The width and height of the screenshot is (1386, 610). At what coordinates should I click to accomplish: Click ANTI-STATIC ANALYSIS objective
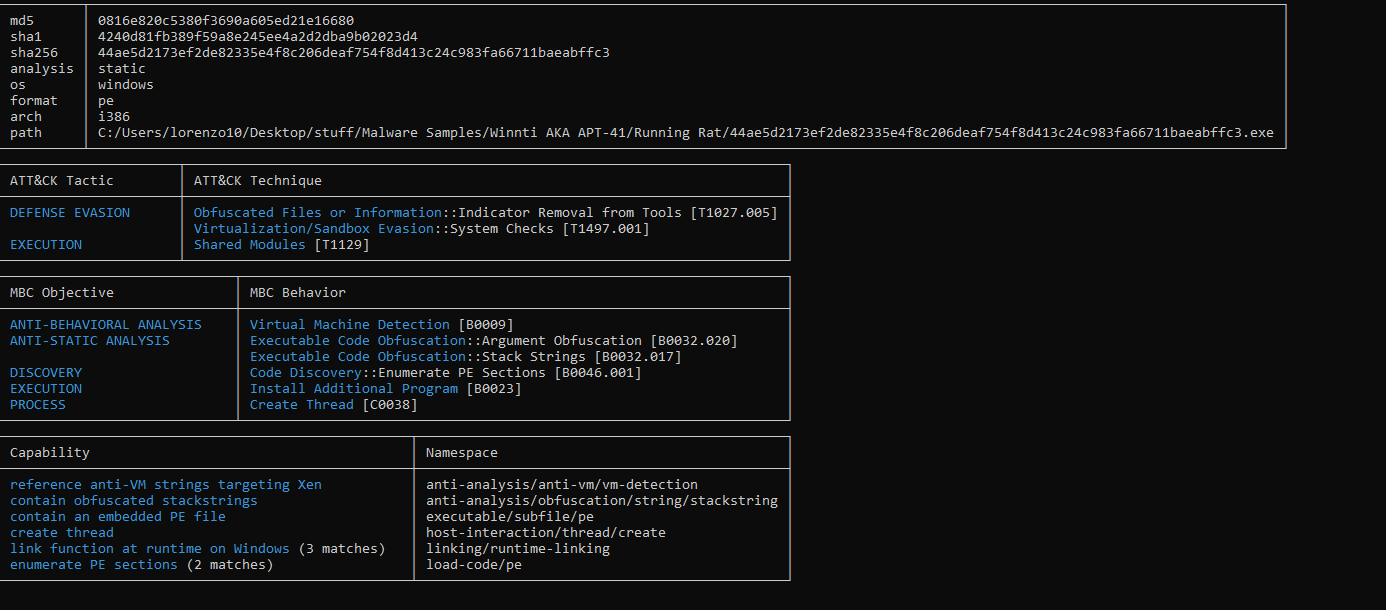90,341
